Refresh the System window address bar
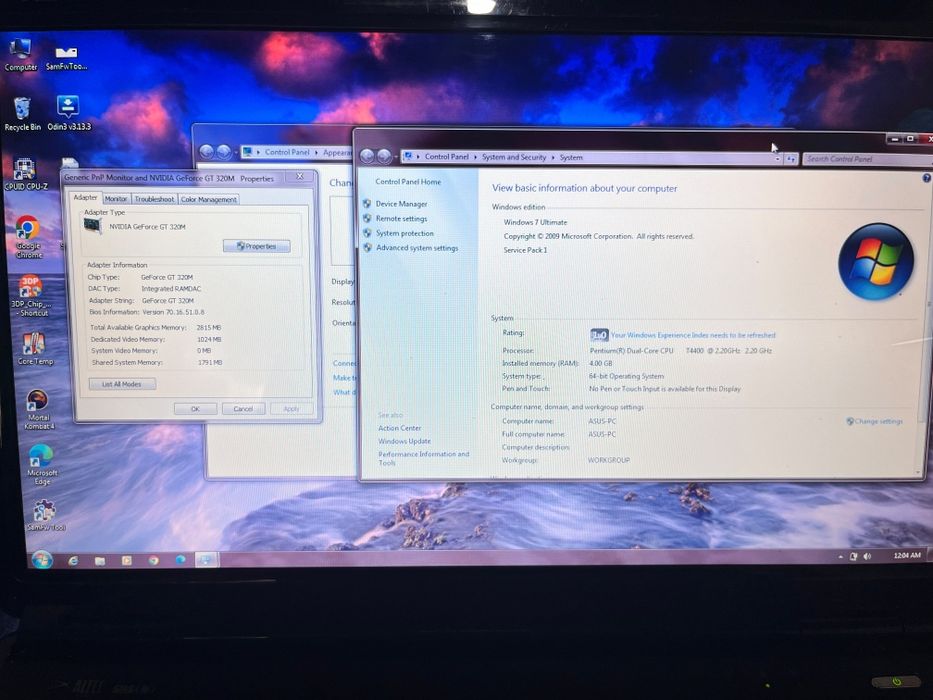The image size is (933, 700). (791, 159)
